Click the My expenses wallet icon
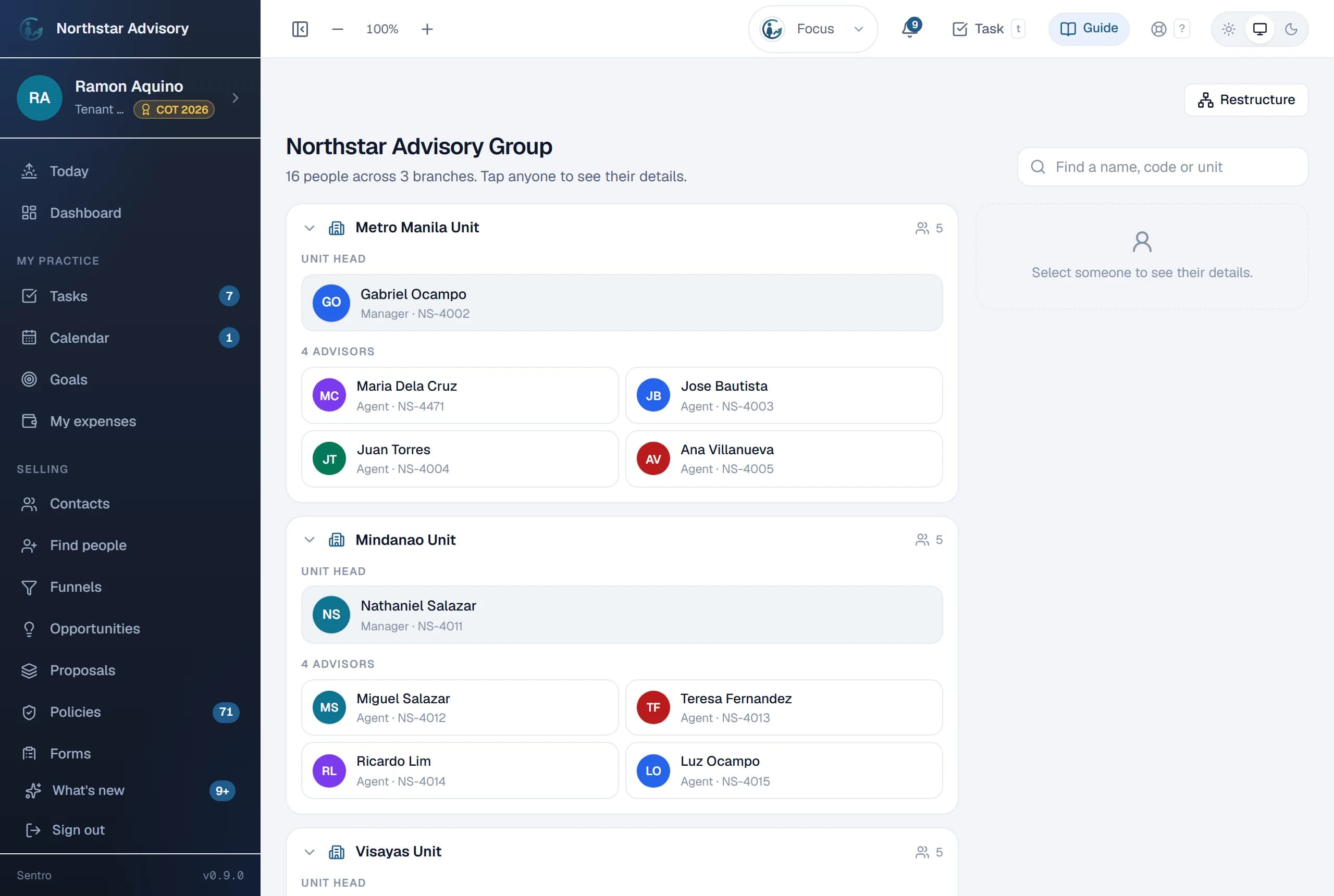 tap(29, 421)
